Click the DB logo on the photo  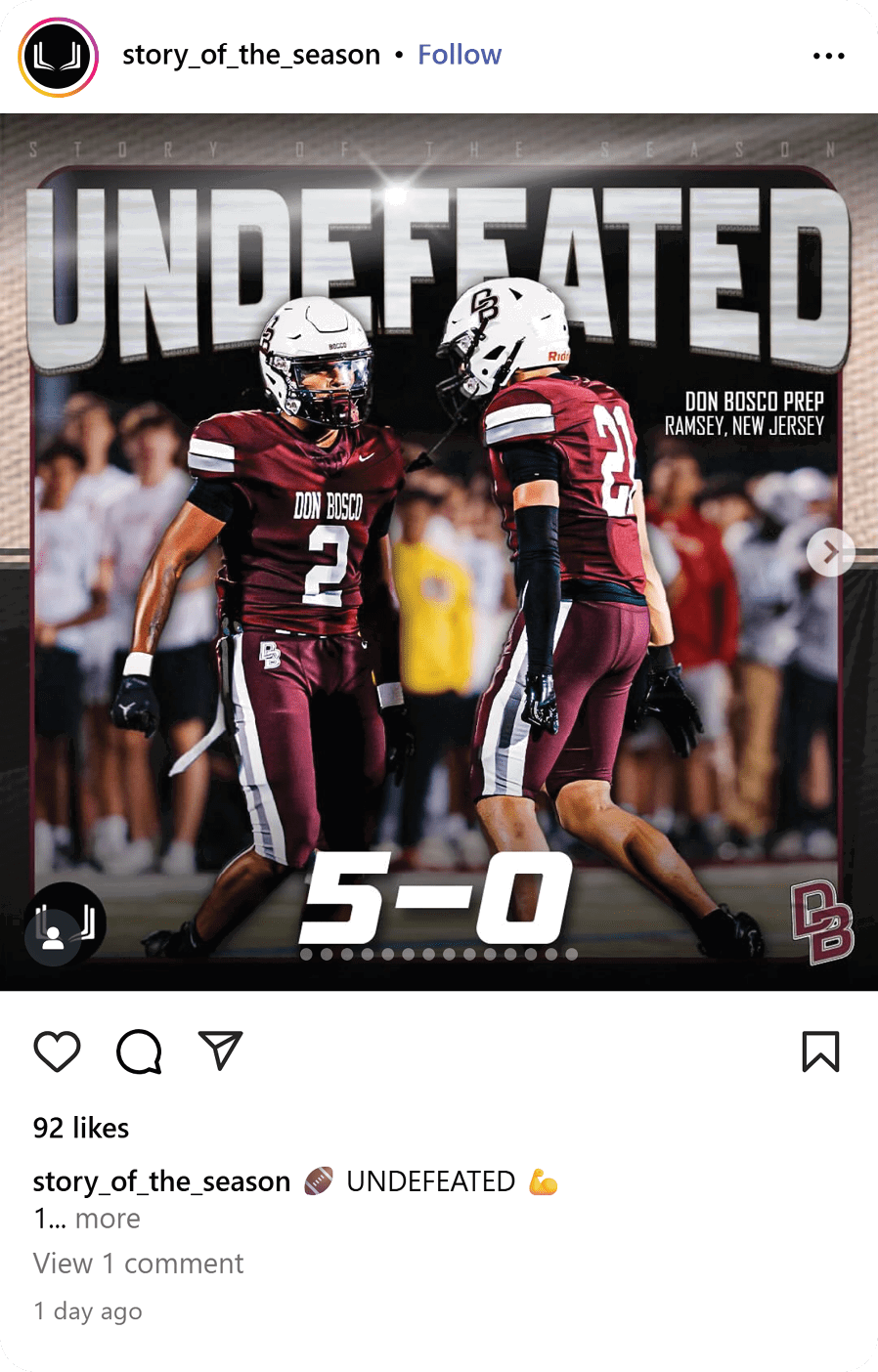point(822,922)
